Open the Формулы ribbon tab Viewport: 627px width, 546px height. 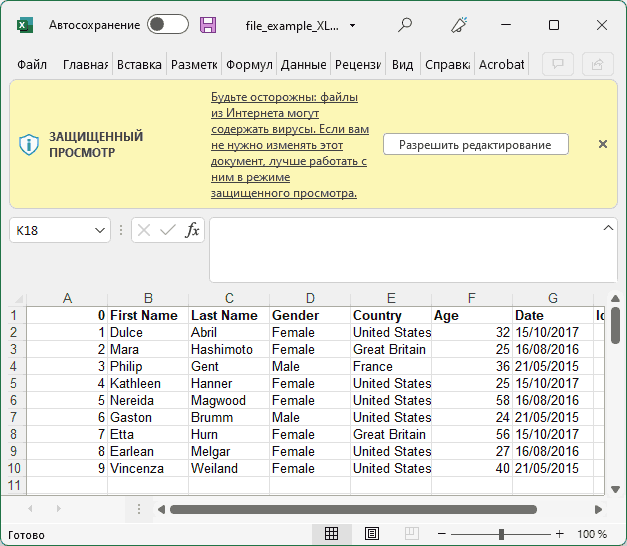tap(249, 64)
